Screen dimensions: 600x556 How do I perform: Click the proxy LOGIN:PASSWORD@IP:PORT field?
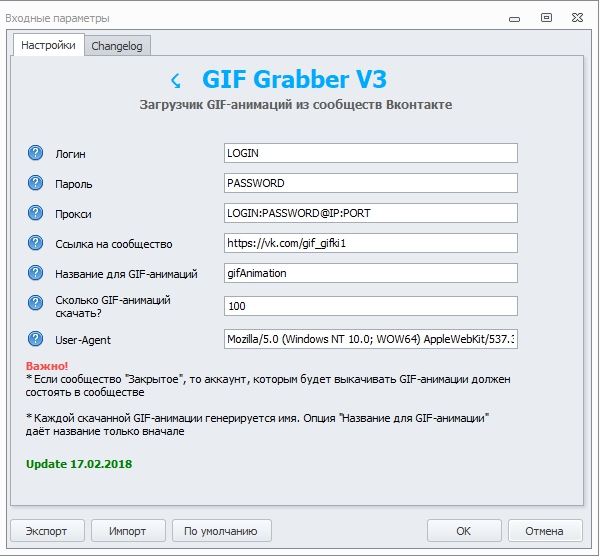(370, 213)
